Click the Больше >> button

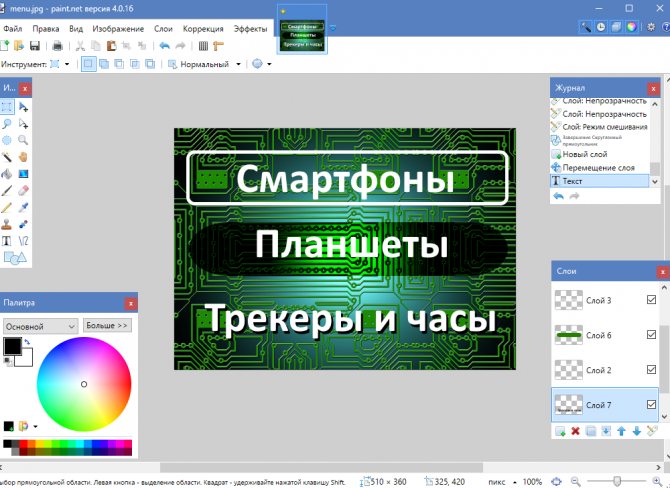tap(107, 326)
